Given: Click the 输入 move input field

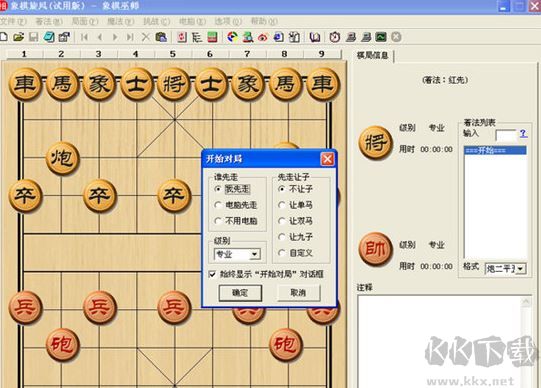Looking at the screenshot, I should (506, 135).
